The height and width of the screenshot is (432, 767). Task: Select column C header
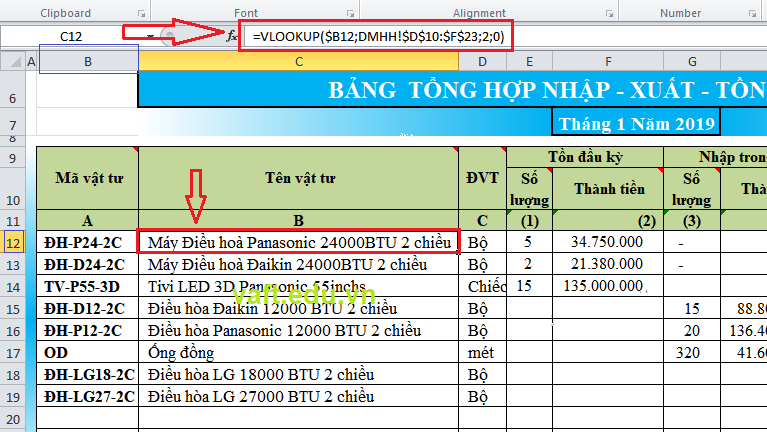click(x=299, y=62)
